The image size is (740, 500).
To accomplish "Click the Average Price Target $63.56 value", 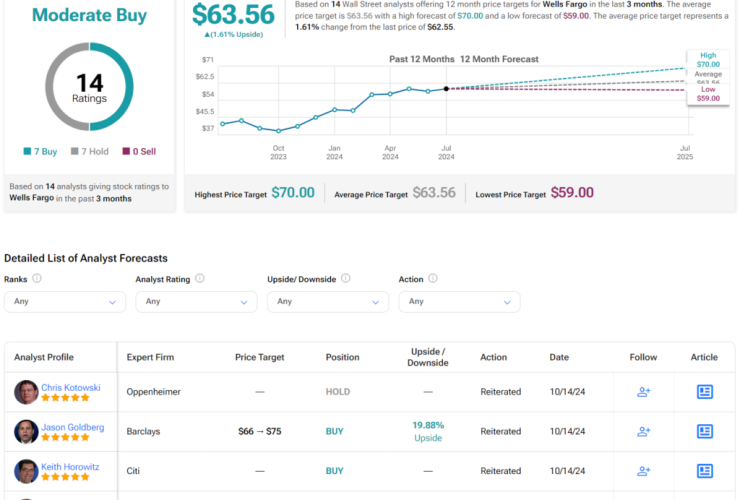I will [434, 193].
